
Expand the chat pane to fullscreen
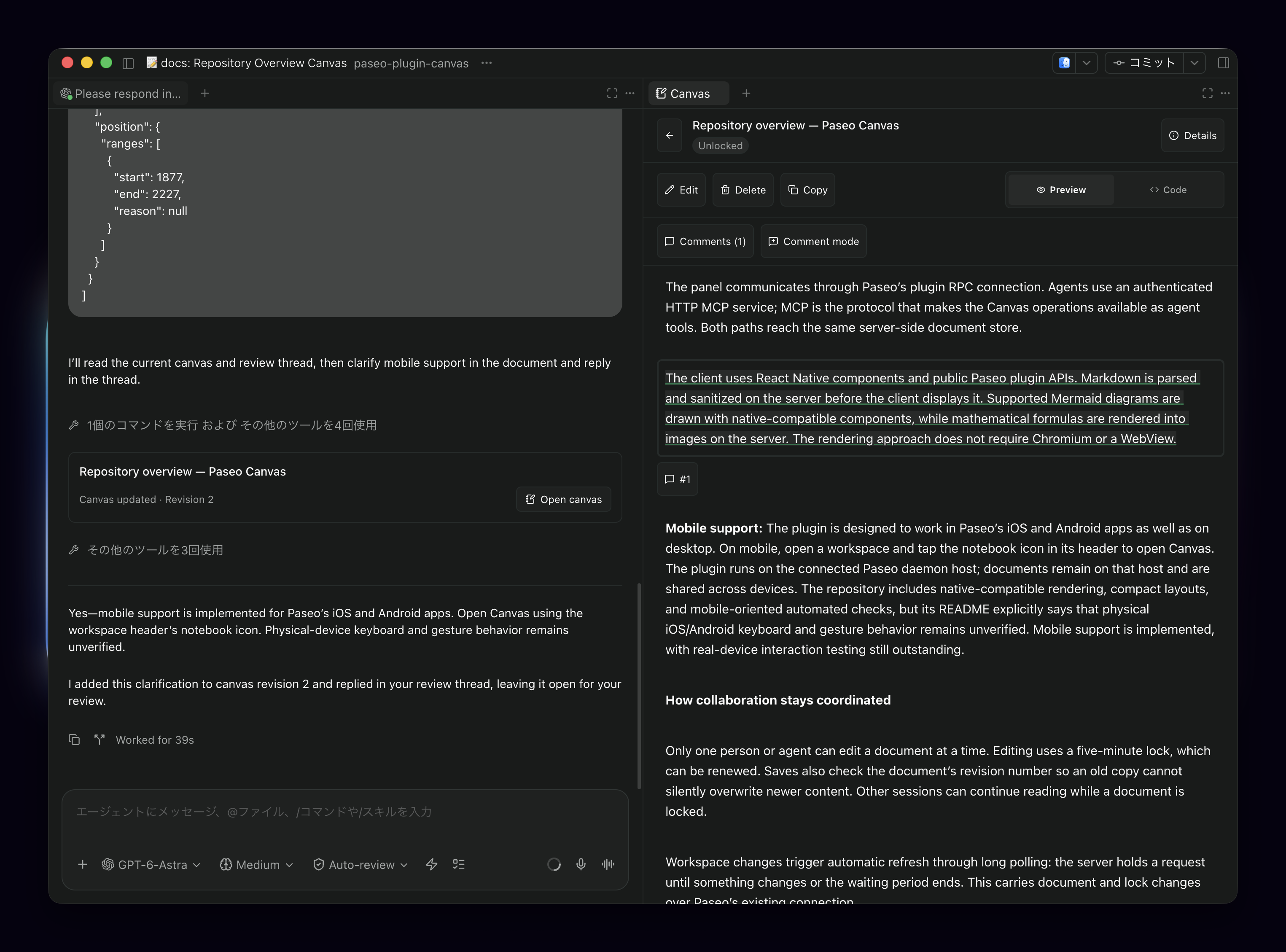[x=612, y=93]
